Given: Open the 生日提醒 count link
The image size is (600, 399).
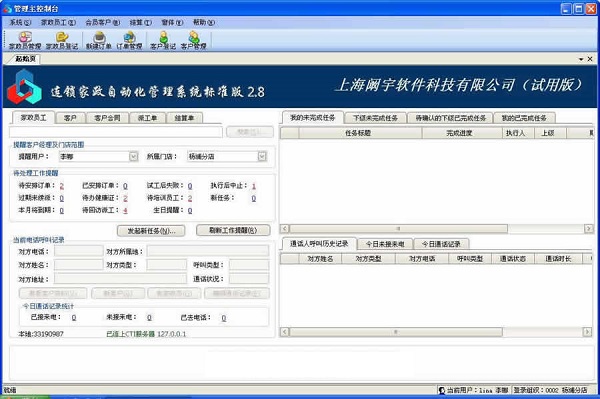Looking at the screenshot, I should (x=190, y=210).
